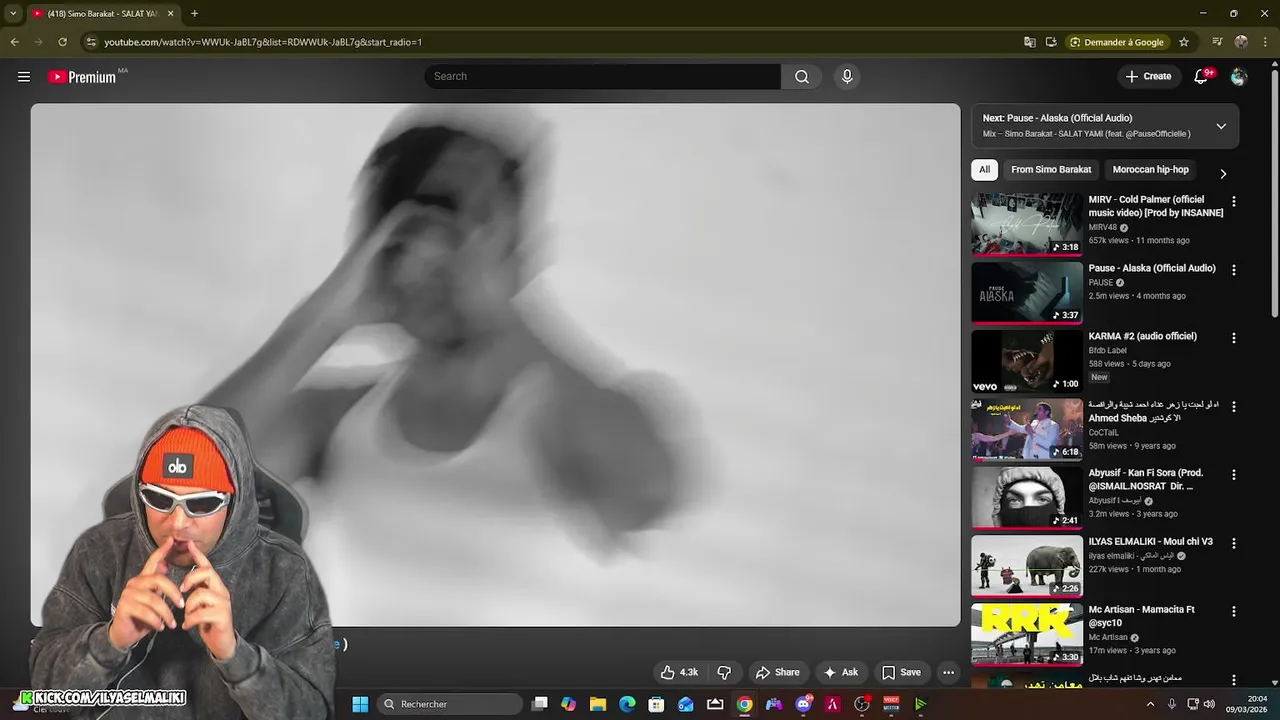Viewport: 1280px width, 720px height.
Task: Bookmark this page with star icon
Action: pos(1184,42)
